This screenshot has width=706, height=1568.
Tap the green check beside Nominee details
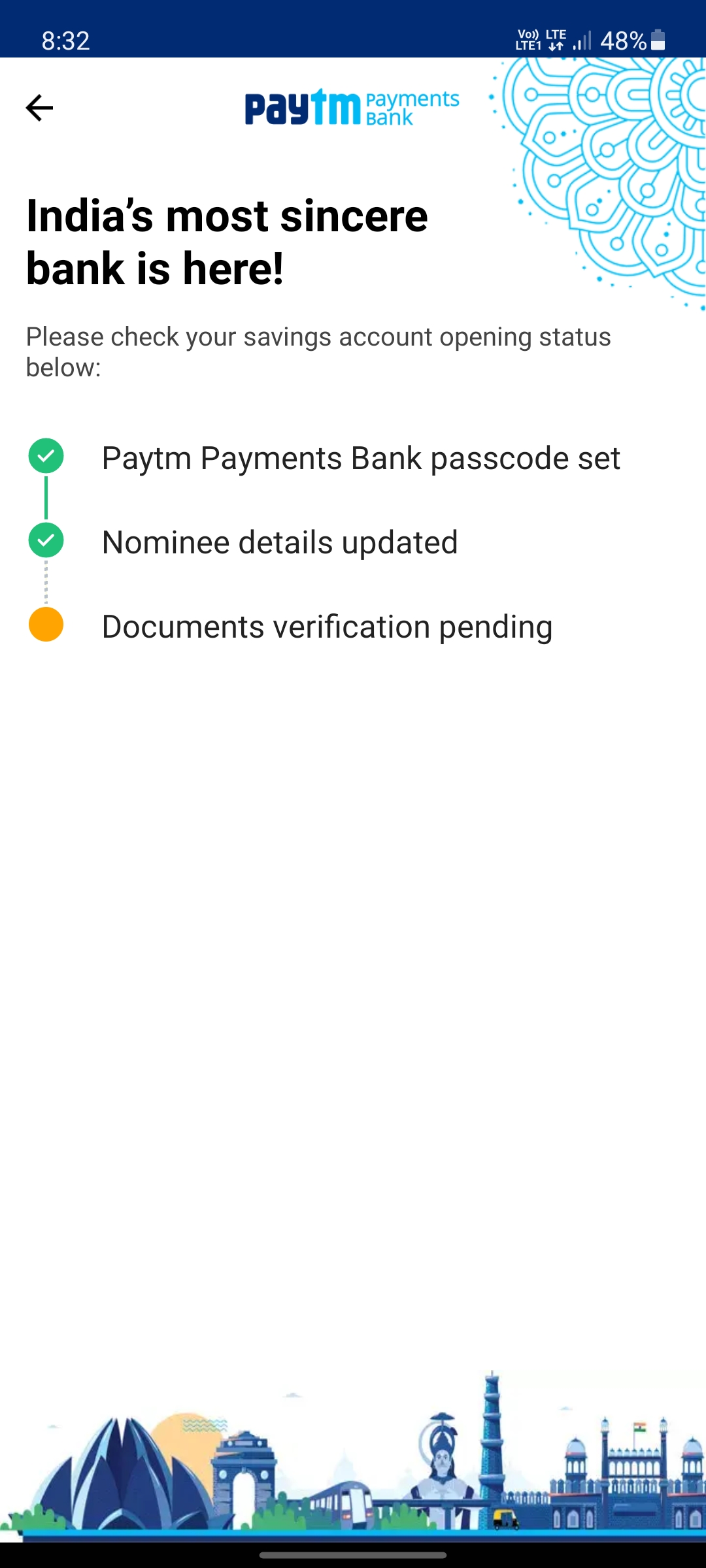46,540
